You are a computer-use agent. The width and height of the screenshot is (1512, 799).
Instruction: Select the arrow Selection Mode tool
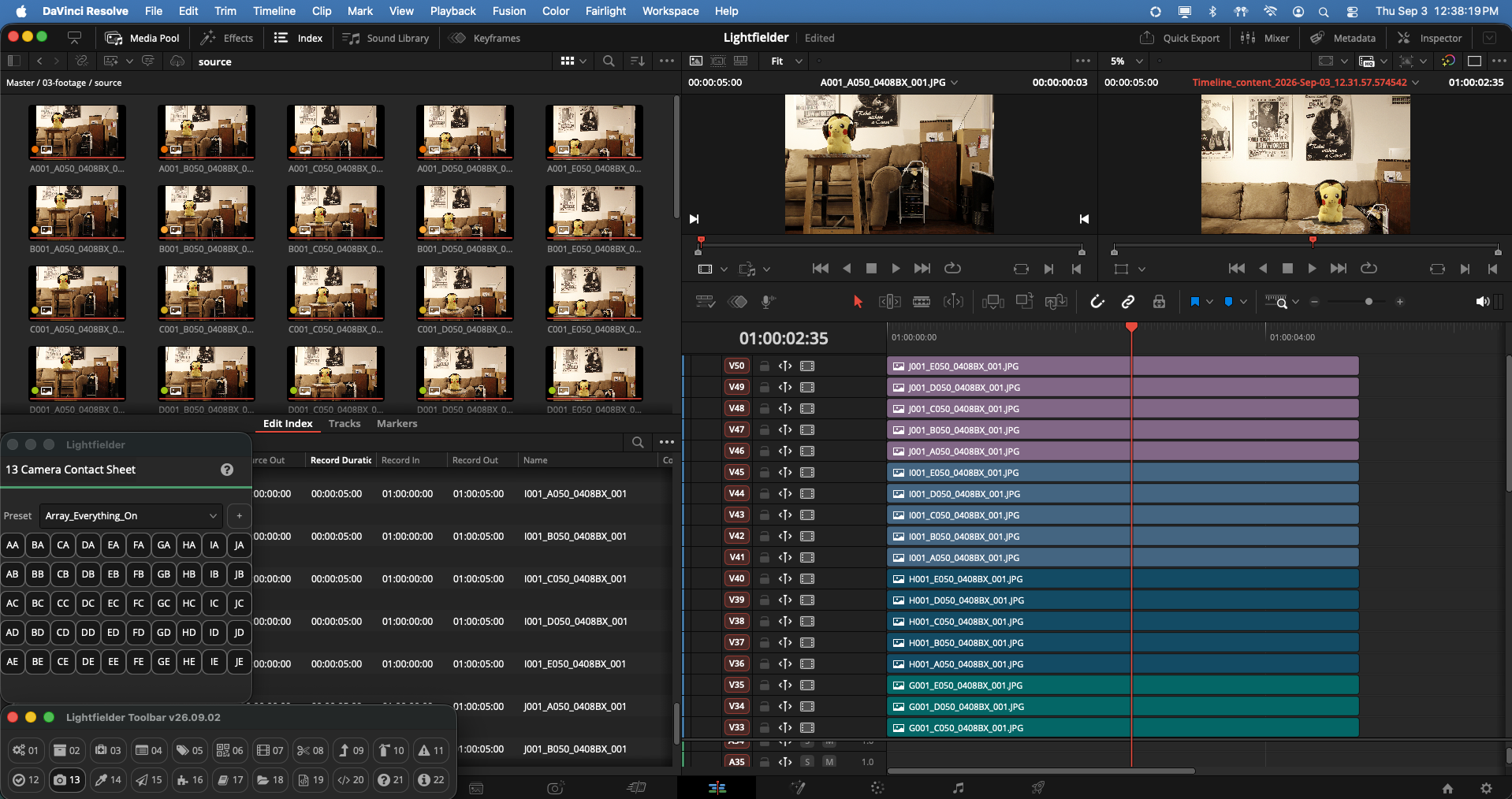coord(858,302)
